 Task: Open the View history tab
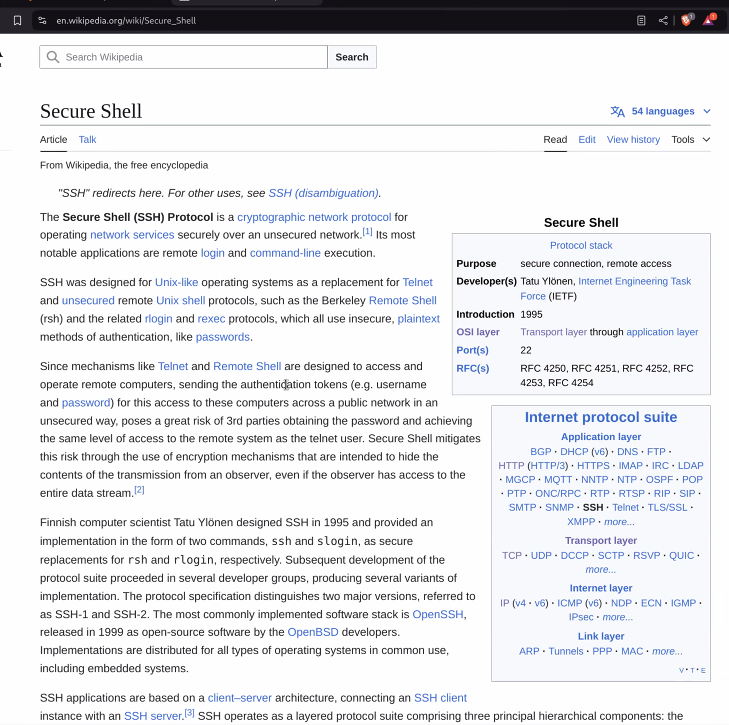633,140
